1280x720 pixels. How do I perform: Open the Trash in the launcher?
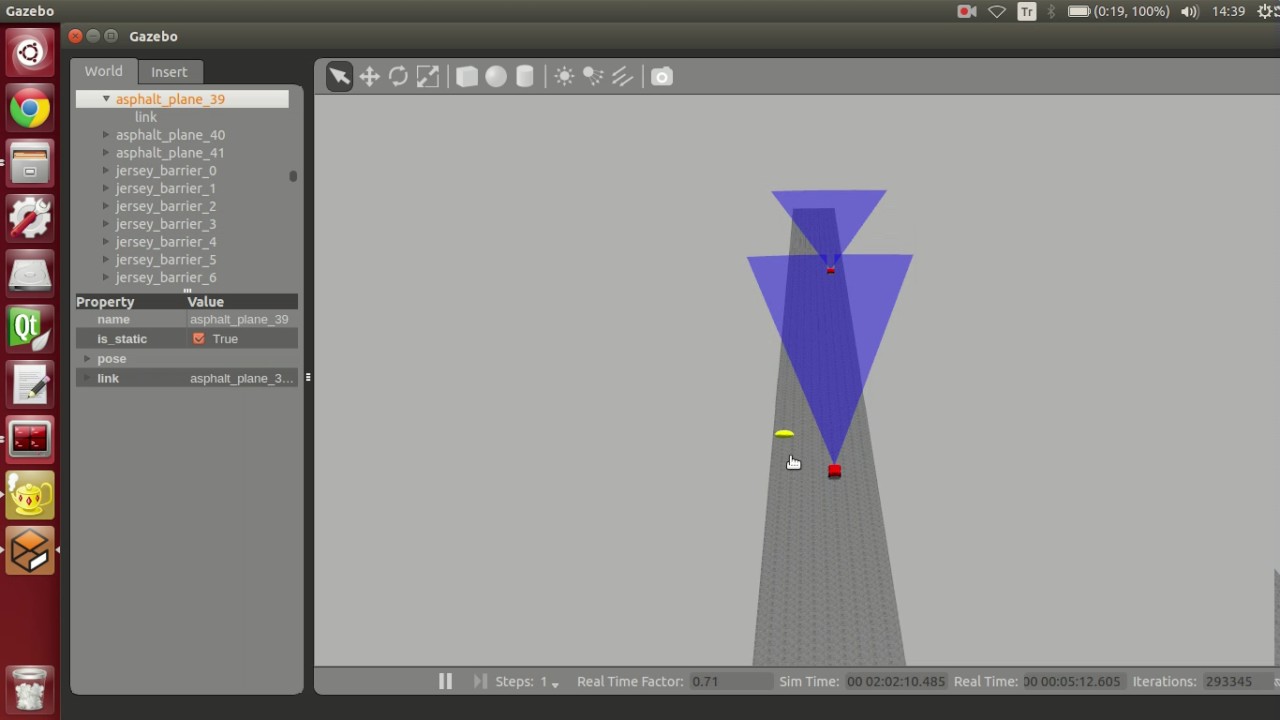point(30,689)
